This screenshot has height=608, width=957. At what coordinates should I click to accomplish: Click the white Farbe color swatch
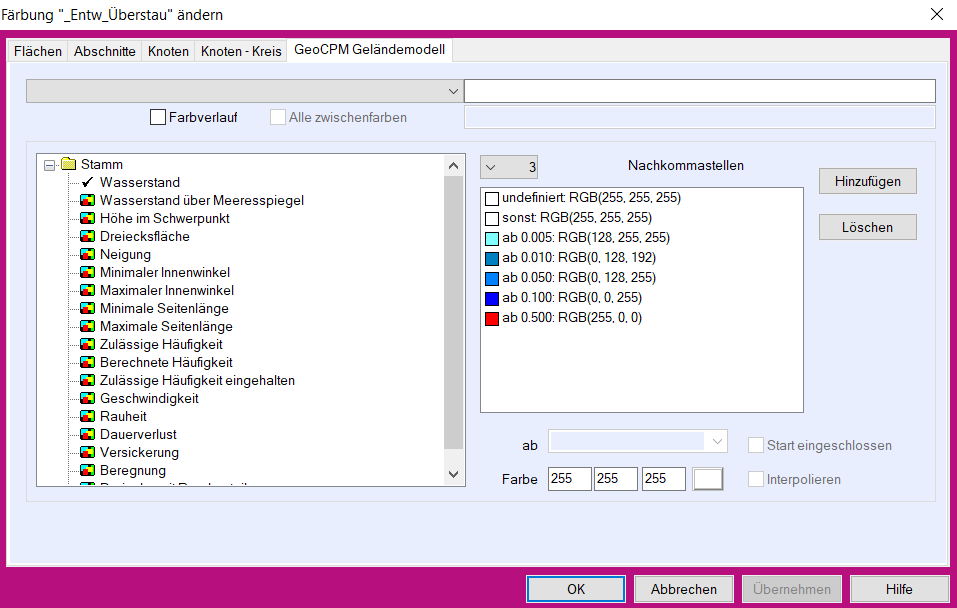(708, 479)
